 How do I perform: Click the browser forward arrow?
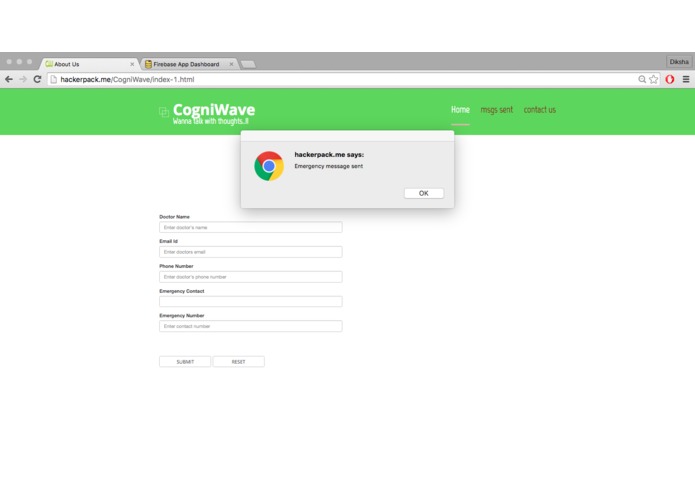23,79
